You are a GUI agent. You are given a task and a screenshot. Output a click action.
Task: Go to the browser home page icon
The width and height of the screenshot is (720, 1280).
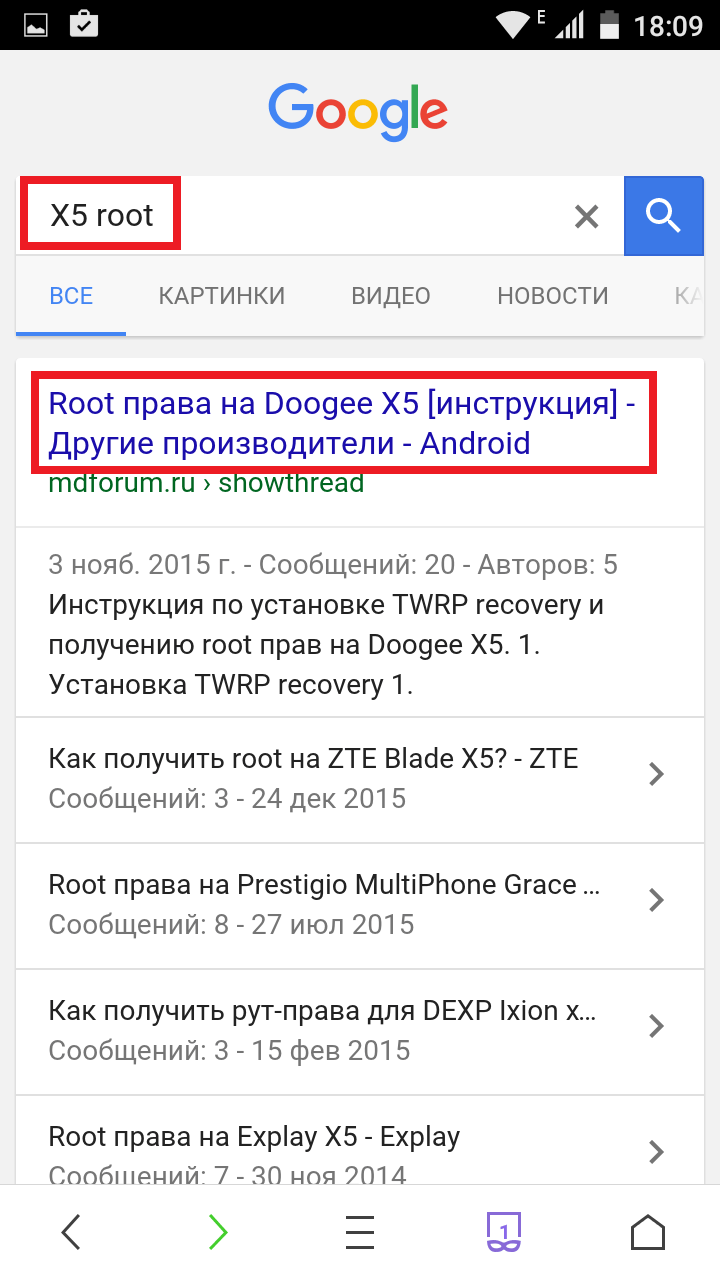coord(648,1232)
